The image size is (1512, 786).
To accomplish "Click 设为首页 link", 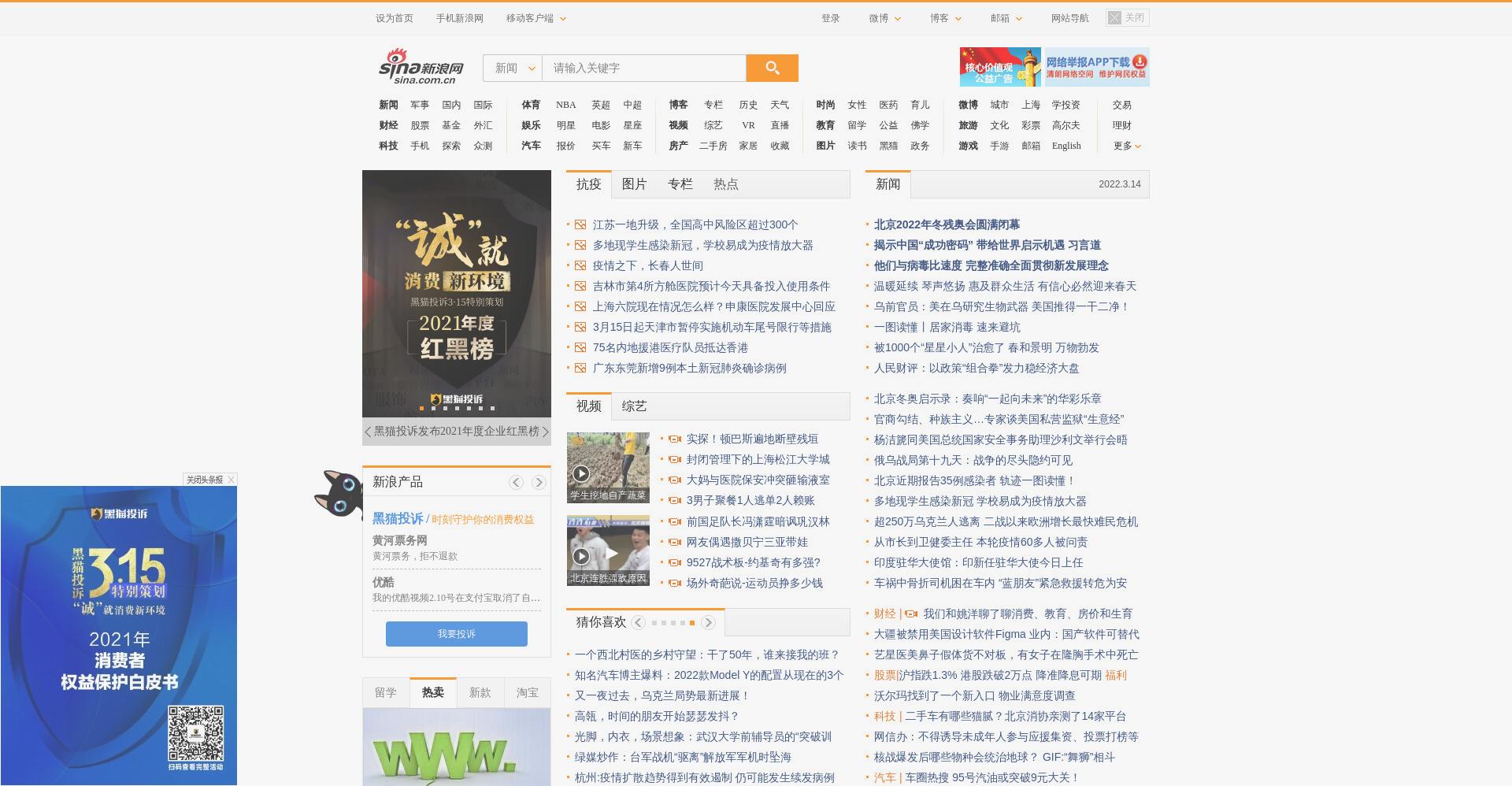I will 395,18.
